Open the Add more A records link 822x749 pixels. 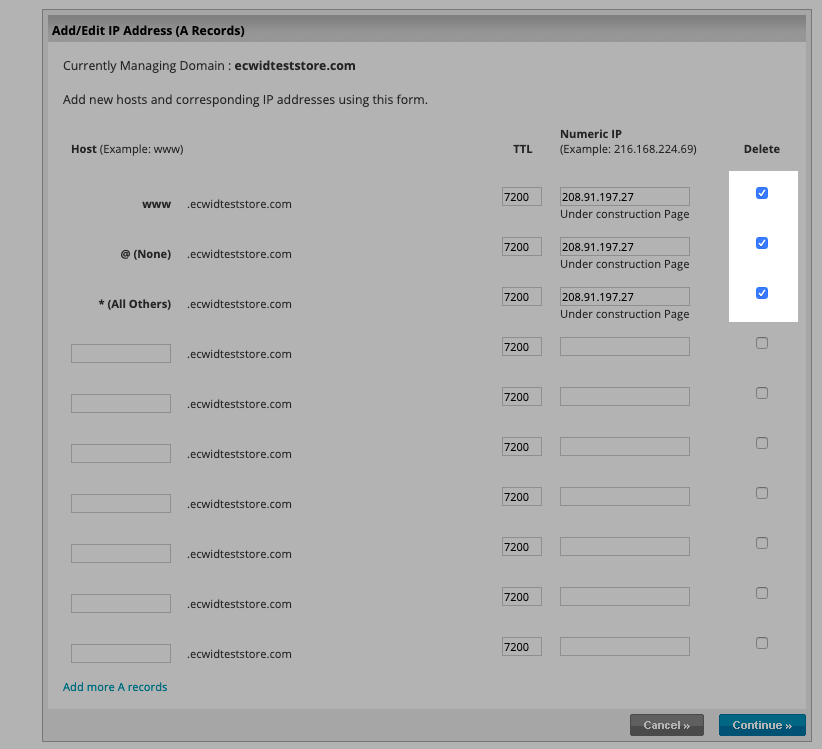click(114, 686)
